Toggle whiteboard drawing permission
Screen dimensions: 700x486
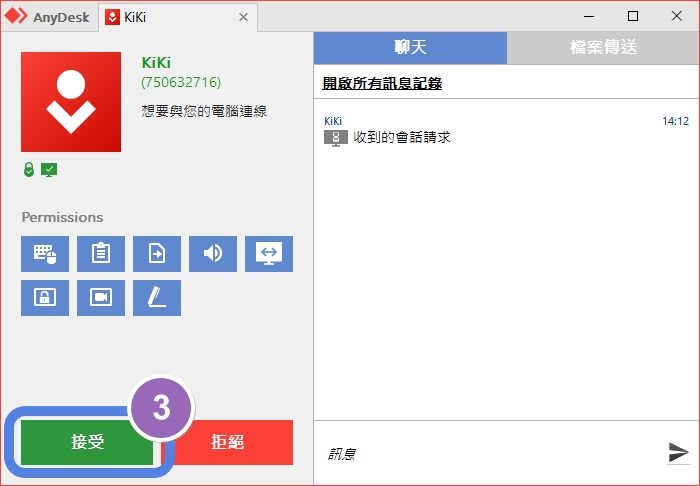click(157, 298)
